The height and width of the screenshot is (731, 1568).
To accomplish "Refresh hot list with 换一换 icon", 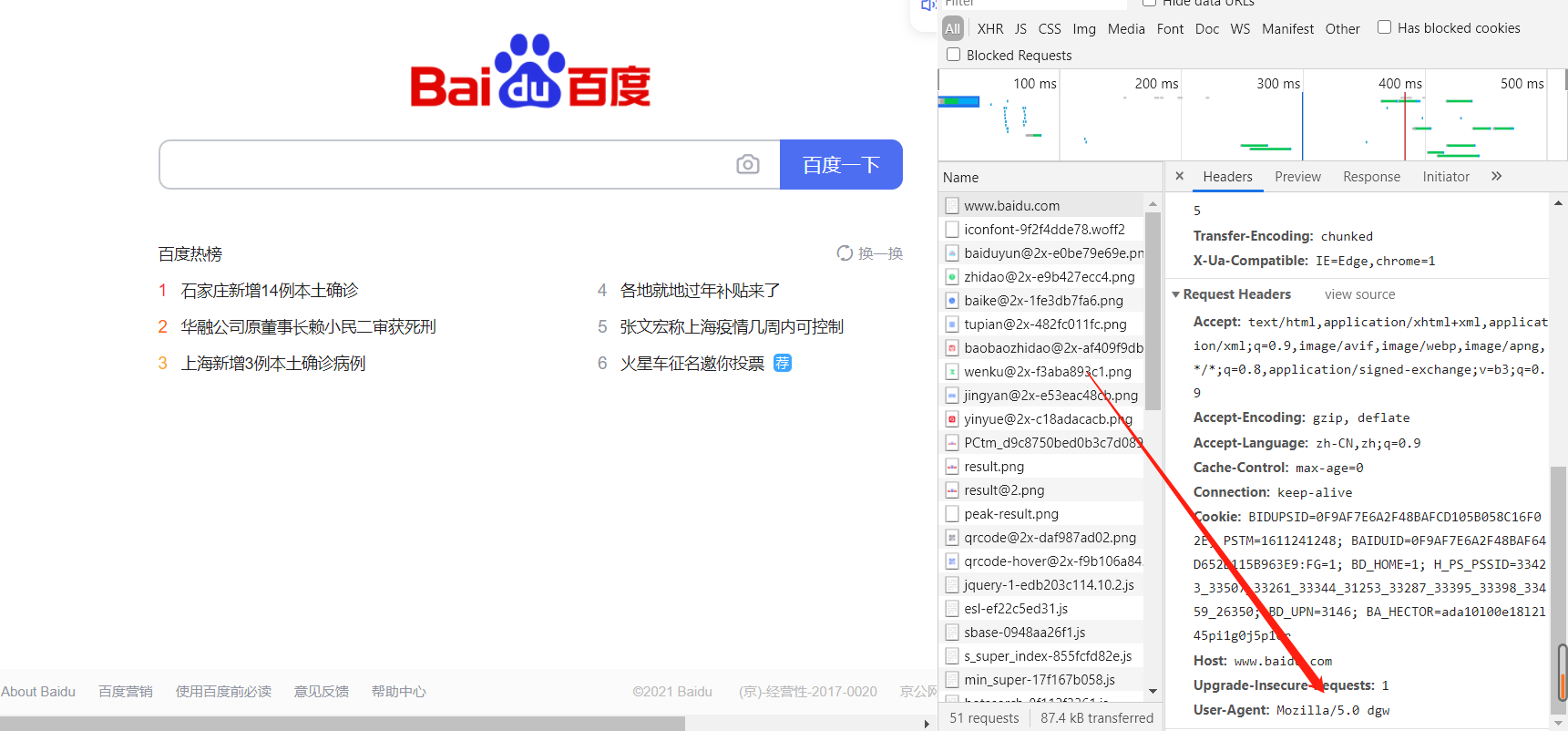I will coord(845,253).
